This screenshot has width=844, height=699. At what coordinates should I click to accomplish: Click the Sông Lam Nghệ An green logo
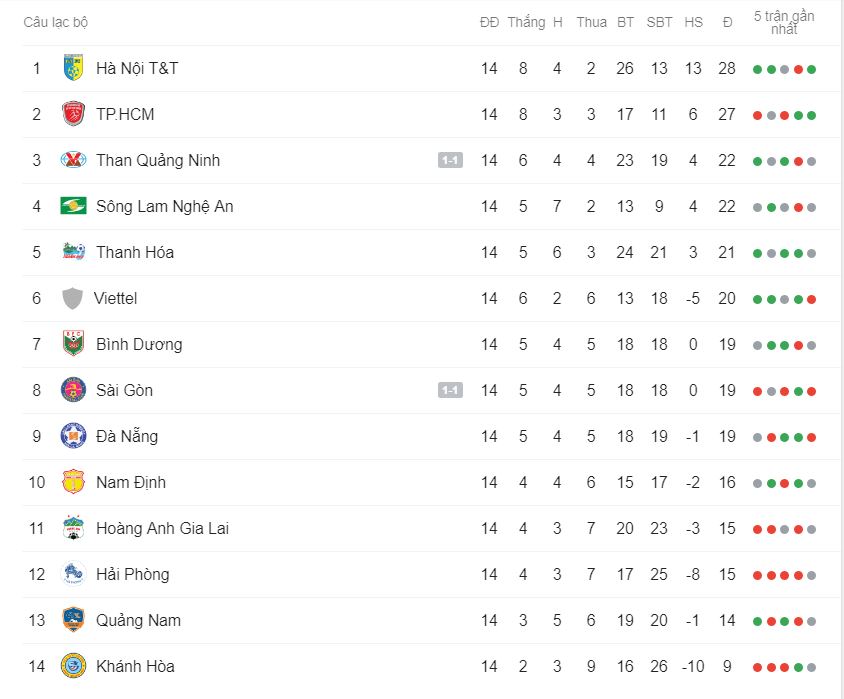(x=73, y=206)
